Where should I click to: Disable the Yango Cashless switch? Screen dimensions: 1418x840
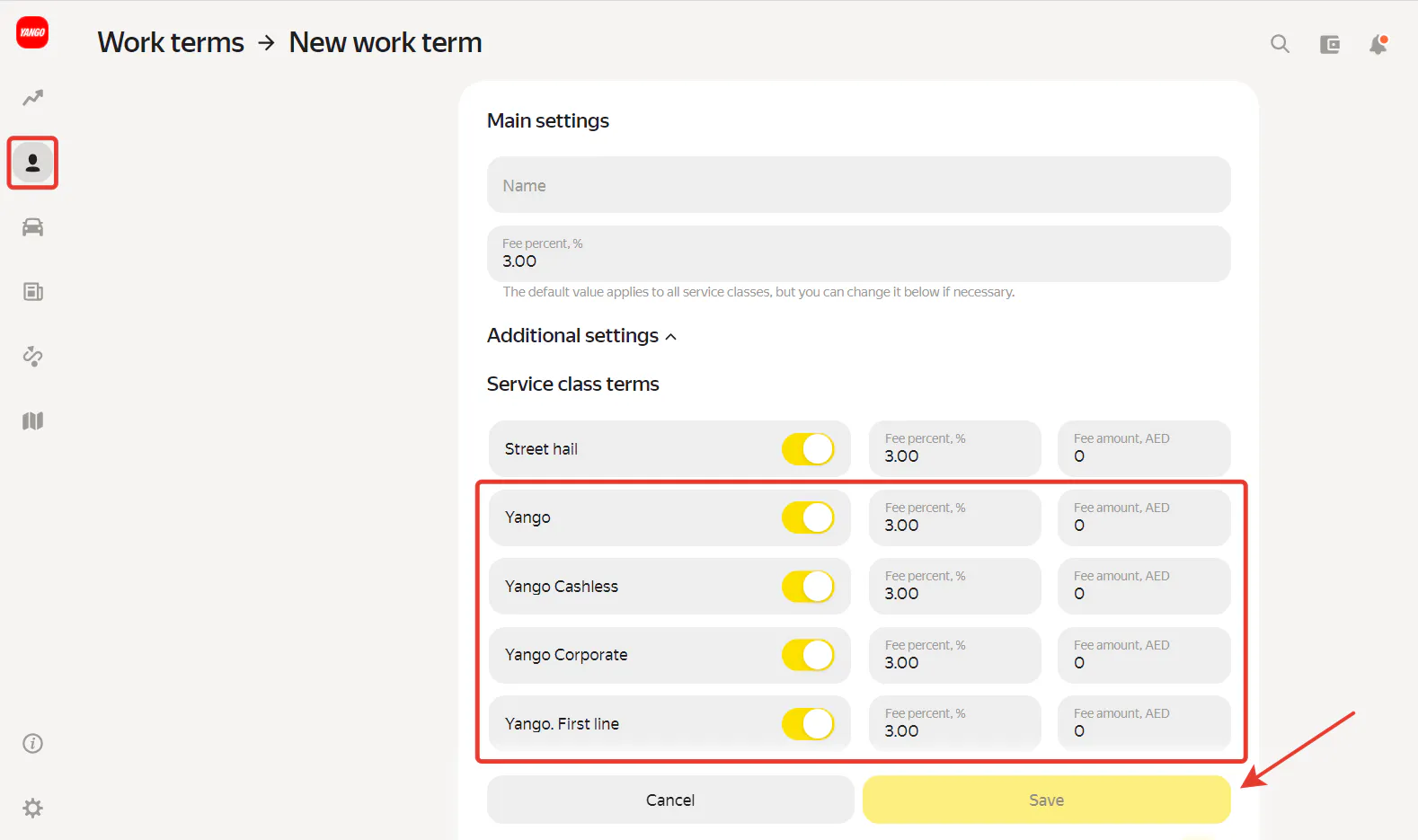coord(808,587)
